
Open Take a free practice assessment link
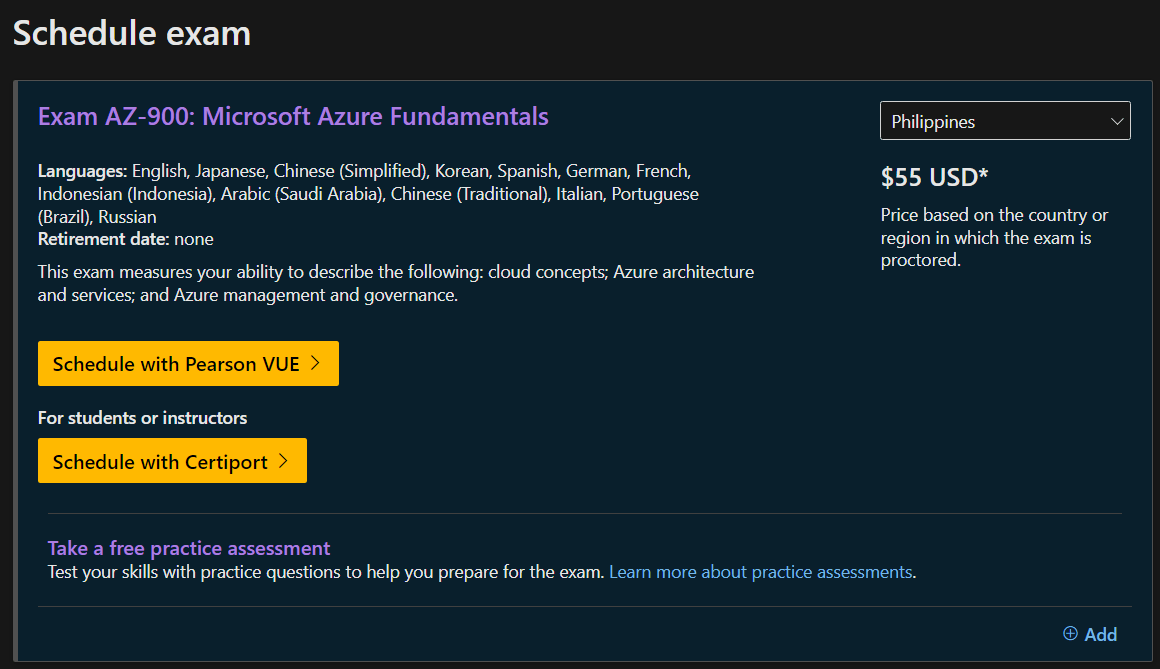[x=189, y=548]
